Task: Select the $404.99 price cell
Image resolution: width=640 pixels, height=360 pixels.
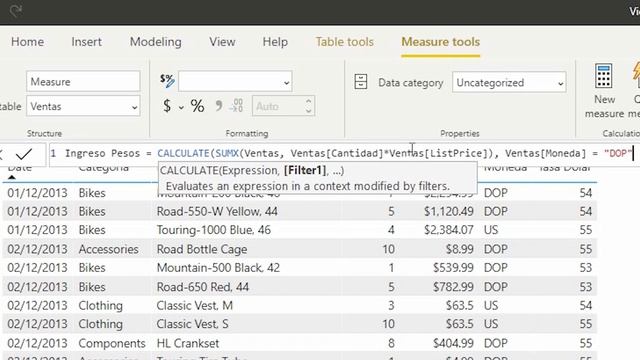Action: click(453, 343)
